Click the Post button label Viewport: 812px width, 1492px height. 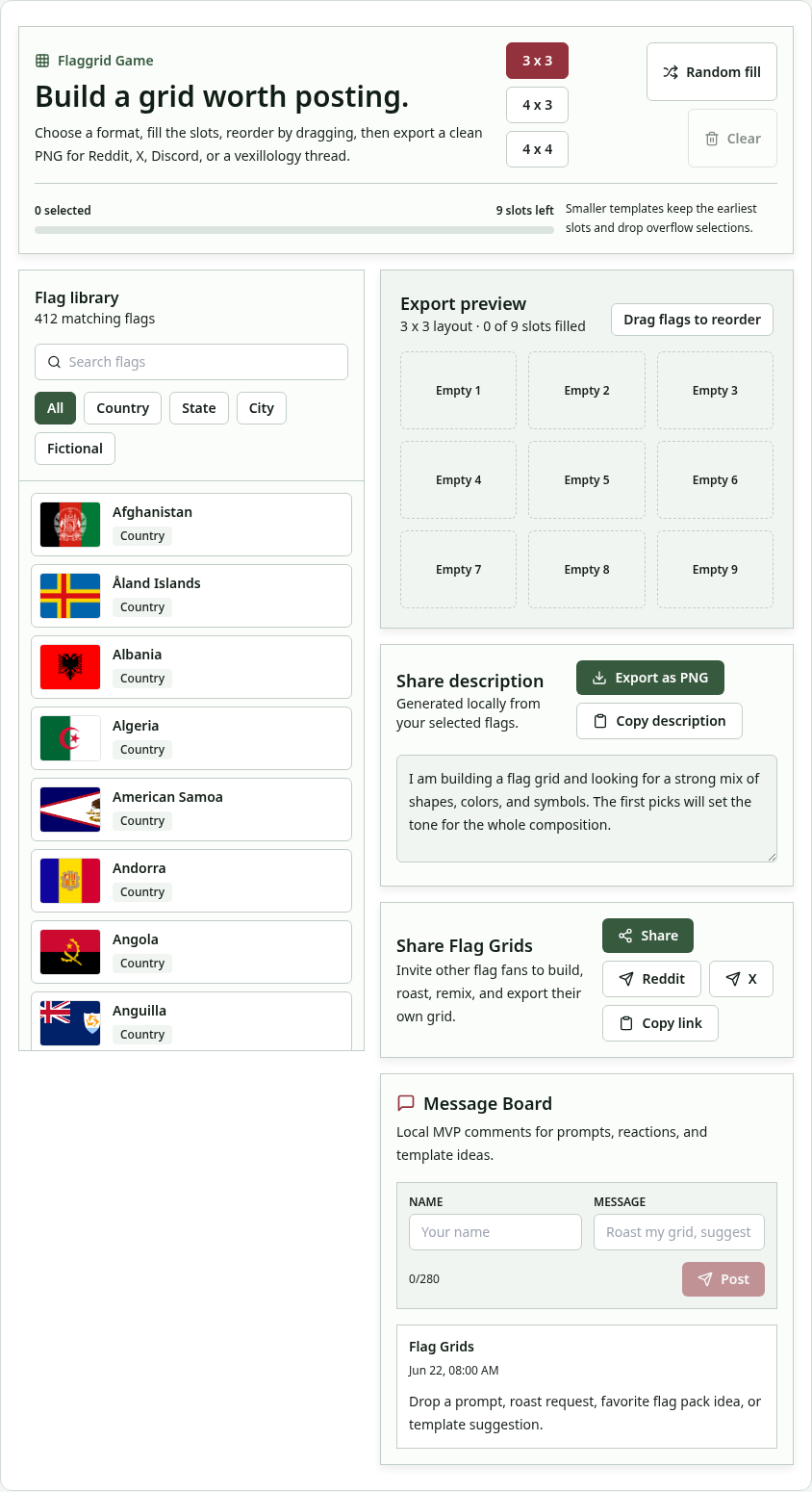coord(735,1279)
